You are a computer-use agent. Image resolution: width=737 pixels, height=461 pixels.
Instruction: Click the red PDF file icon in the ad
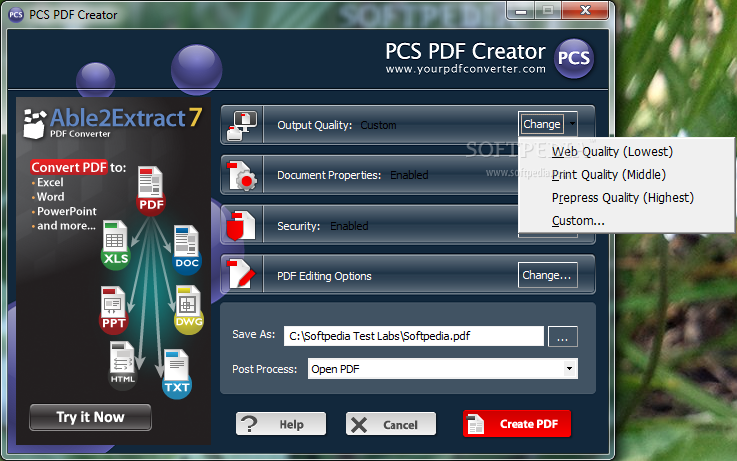150,190
